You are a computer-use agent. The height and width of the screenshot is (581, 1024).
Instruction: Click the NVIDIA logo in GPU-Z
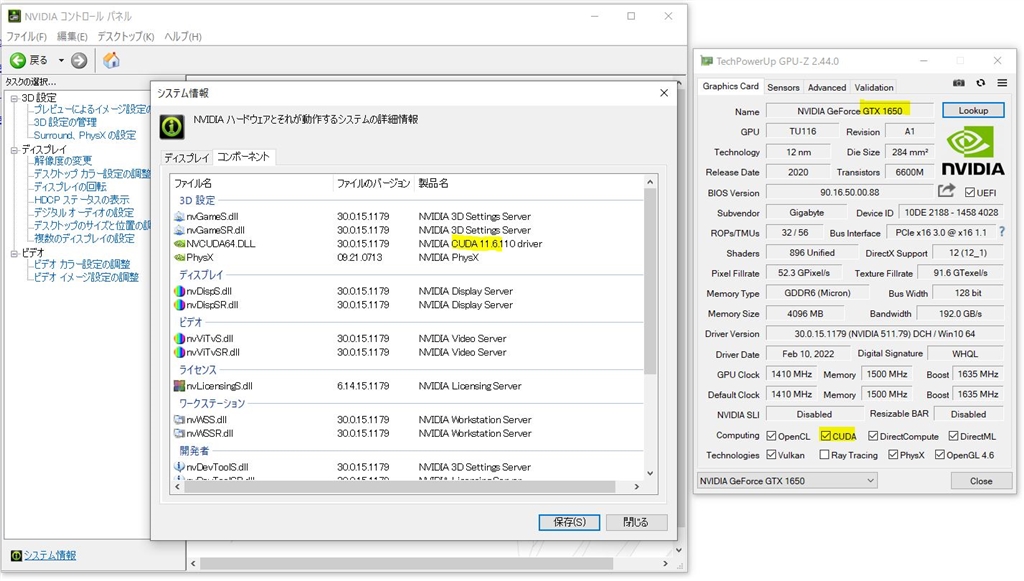pyautogui.click(x=972, y=152)
